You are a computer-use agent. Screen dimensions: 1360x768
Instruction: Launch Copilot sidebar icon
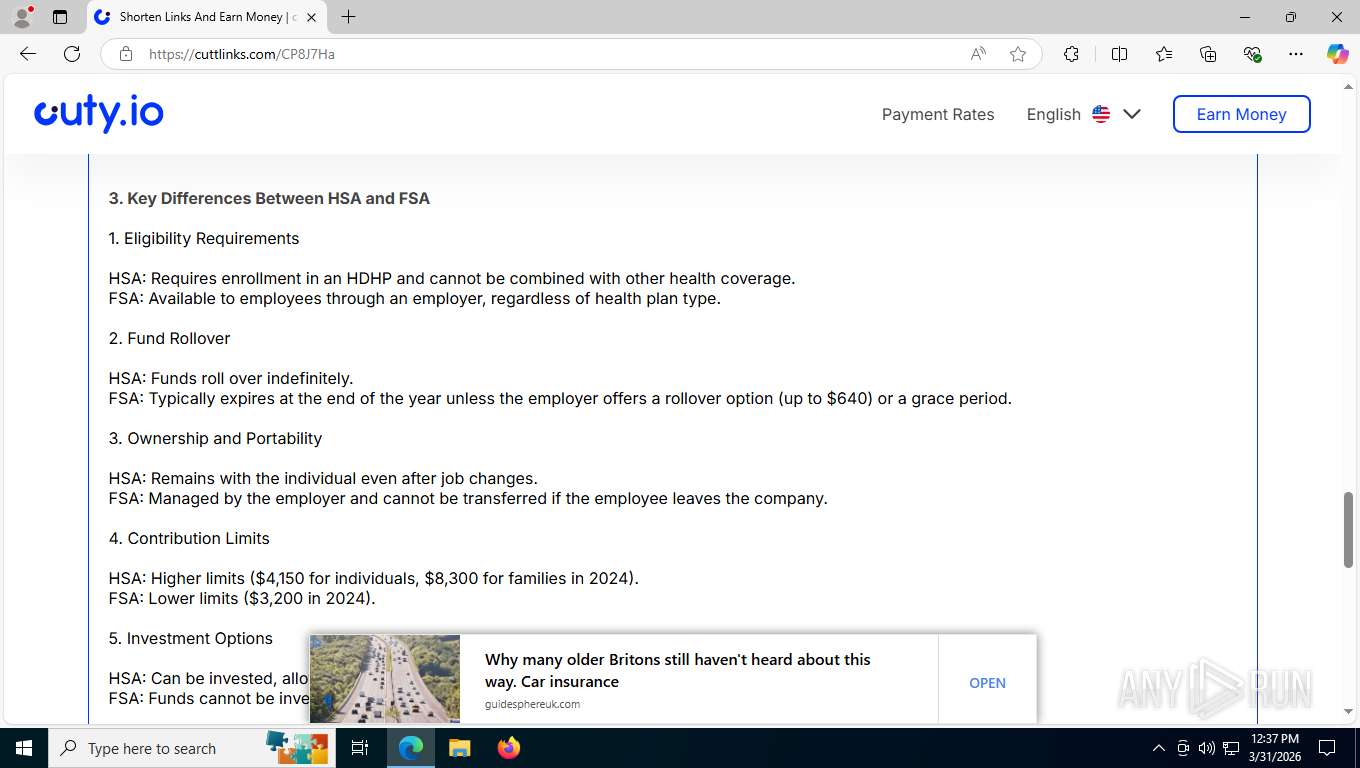[1338, 54]
